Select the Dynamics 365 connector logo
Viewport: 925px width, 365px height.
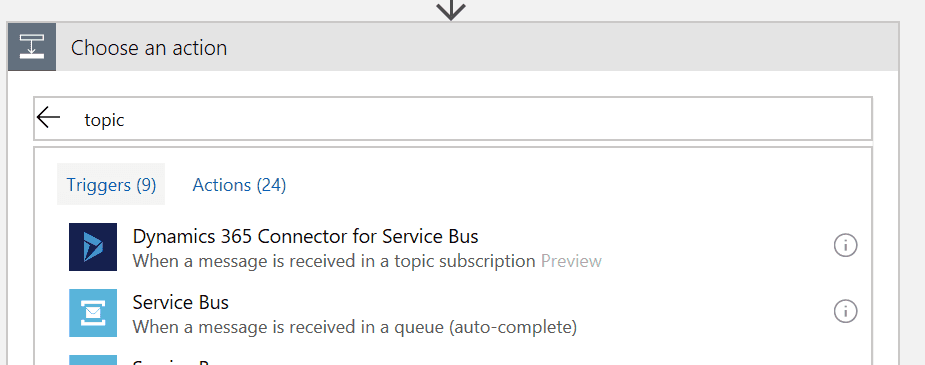[93, 247]
